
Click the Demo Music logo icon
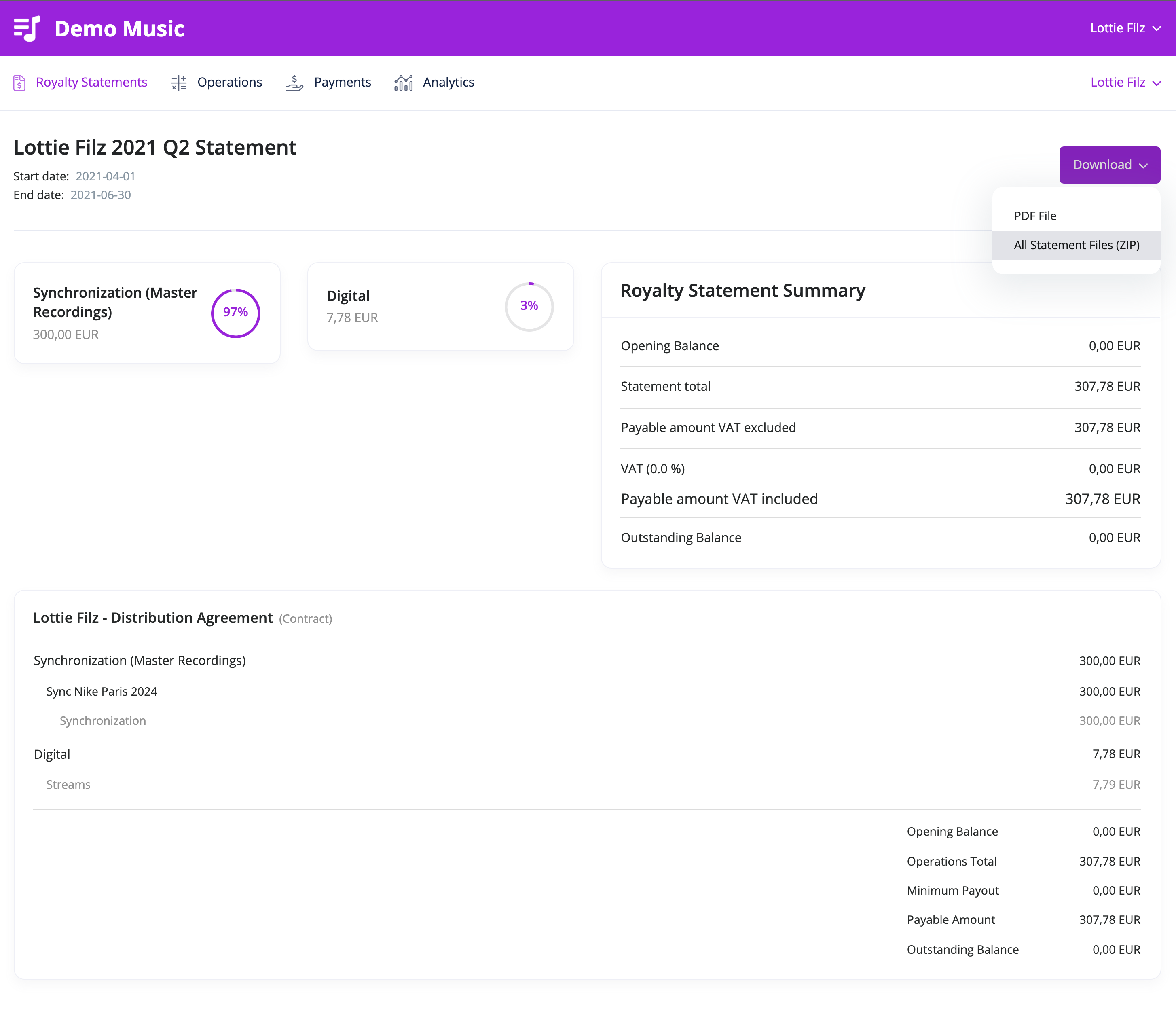pyautogui.click(x=27, y=28)
